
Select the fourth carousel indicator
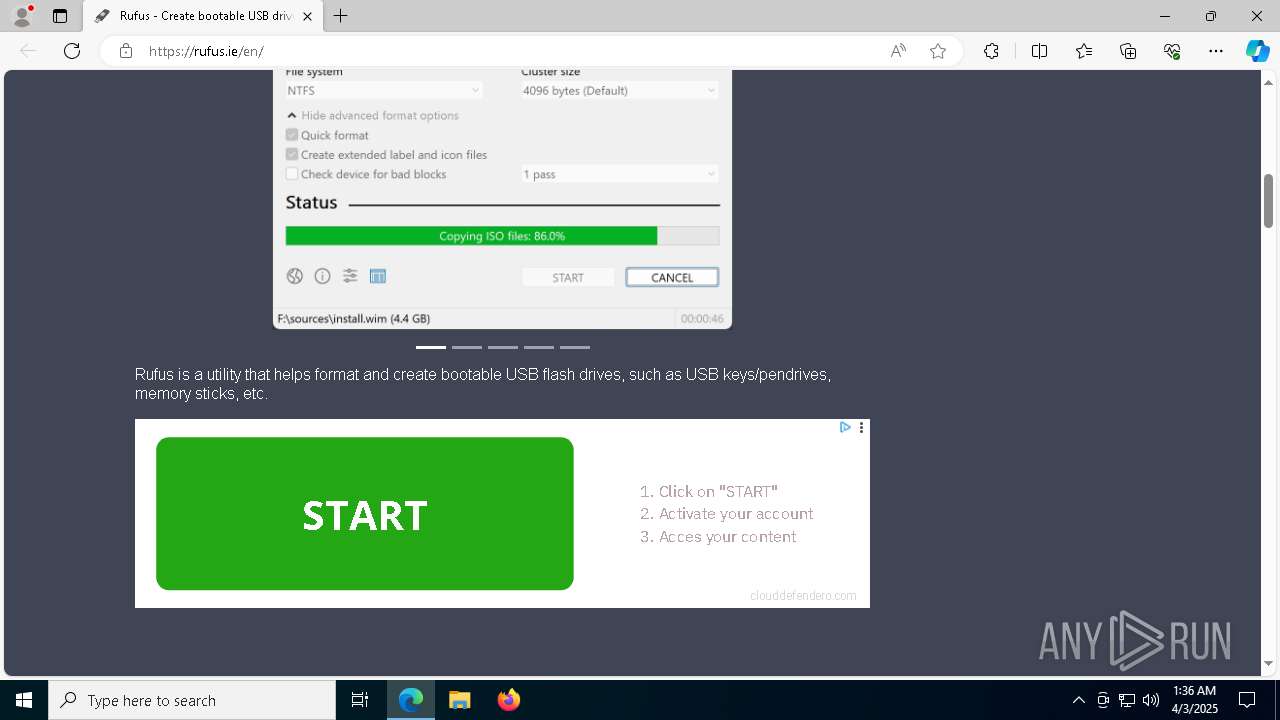[x=539, y=347]
